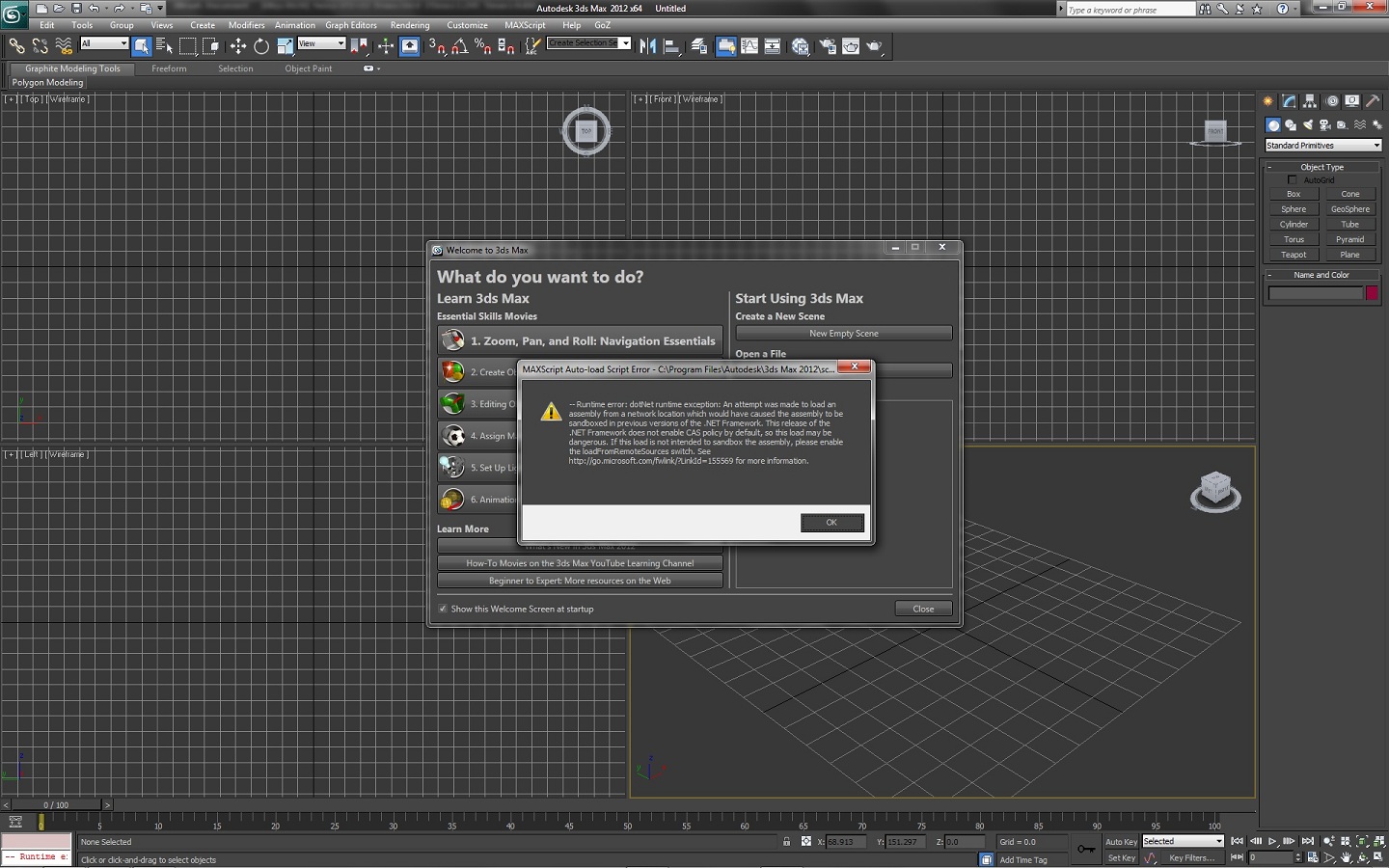Image resolution: width=1389 pixels, height=868 pixels.
Task: Toggle Absolute/Offset transform type-in mode
Action: pos(806,842)
